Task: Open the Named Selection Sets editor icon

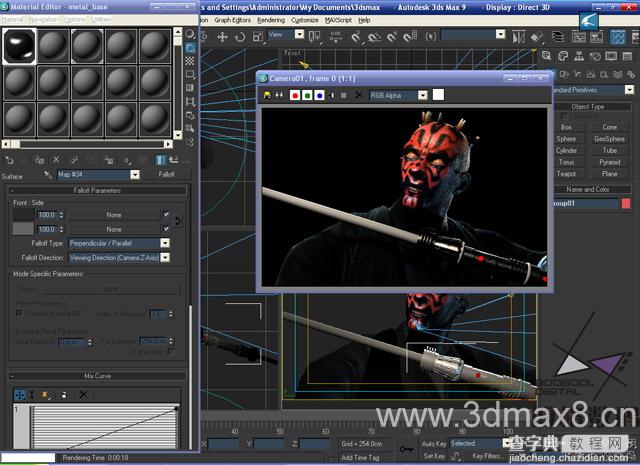Action: click(430, 37)
